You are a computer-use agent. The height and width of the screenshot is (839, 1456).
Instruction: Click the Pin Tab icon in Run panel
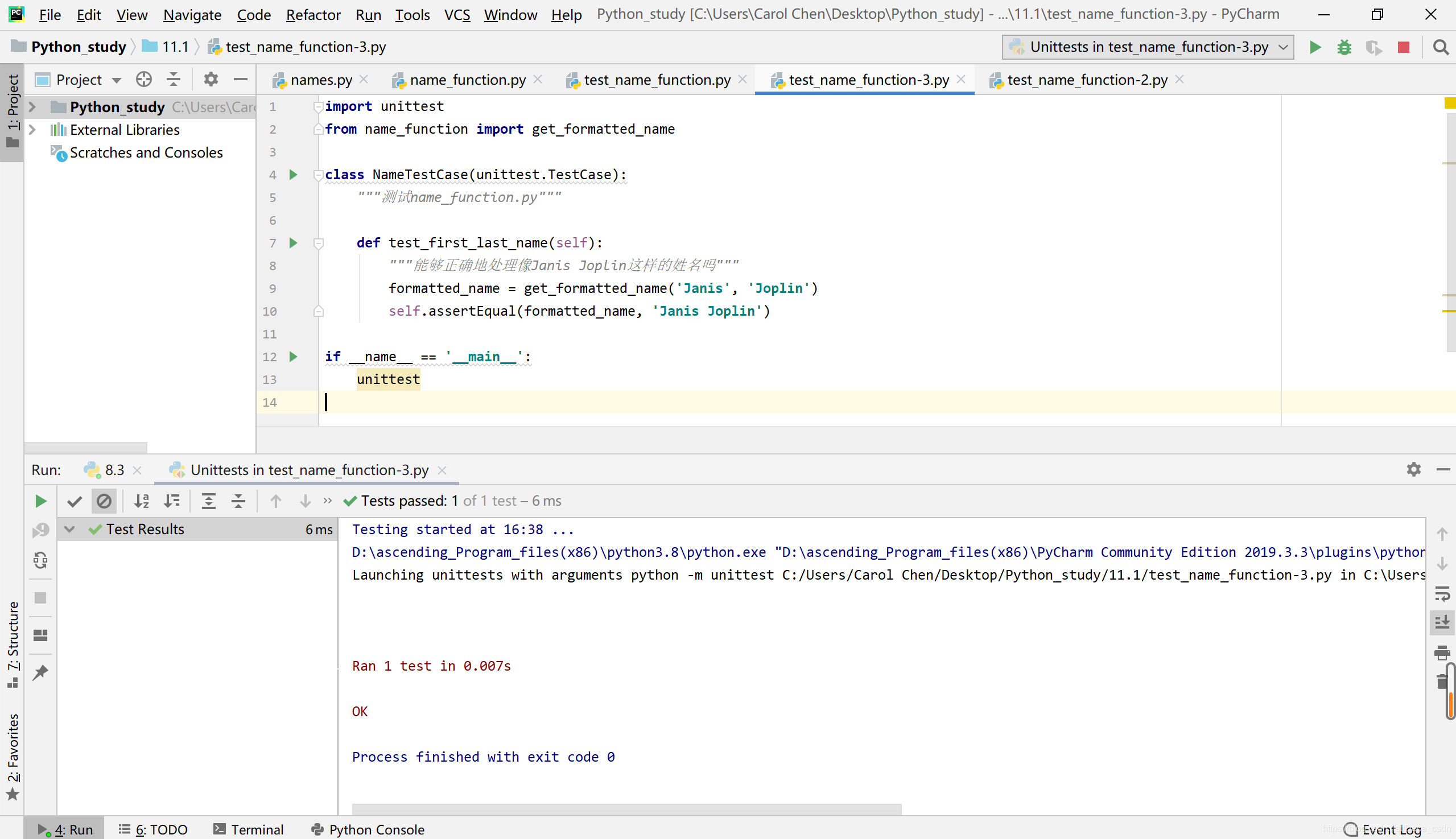coord(40,672)
